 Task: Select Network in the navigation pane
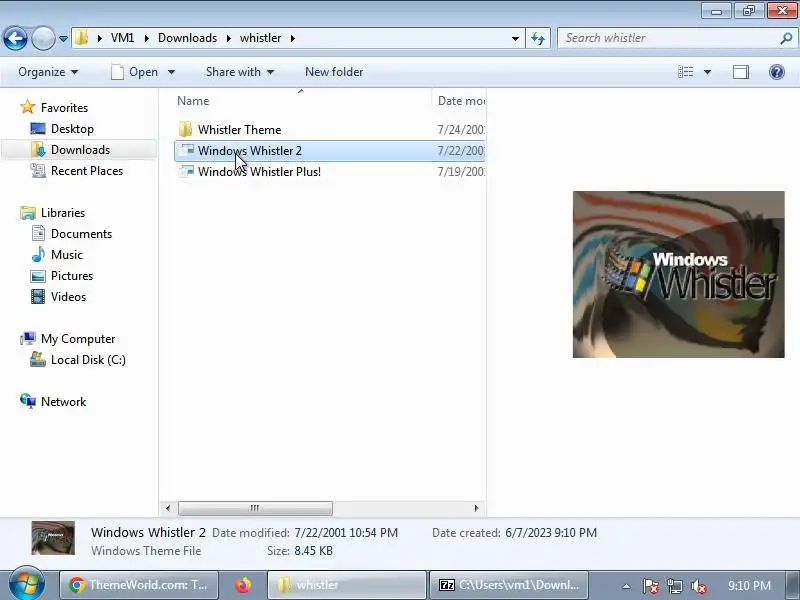click(x=63, y=402)
